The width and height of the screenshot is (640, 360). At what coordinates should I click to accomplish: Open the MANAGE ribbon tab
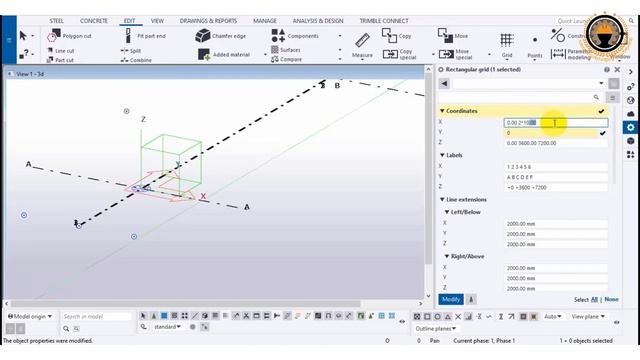coord(264,21)
